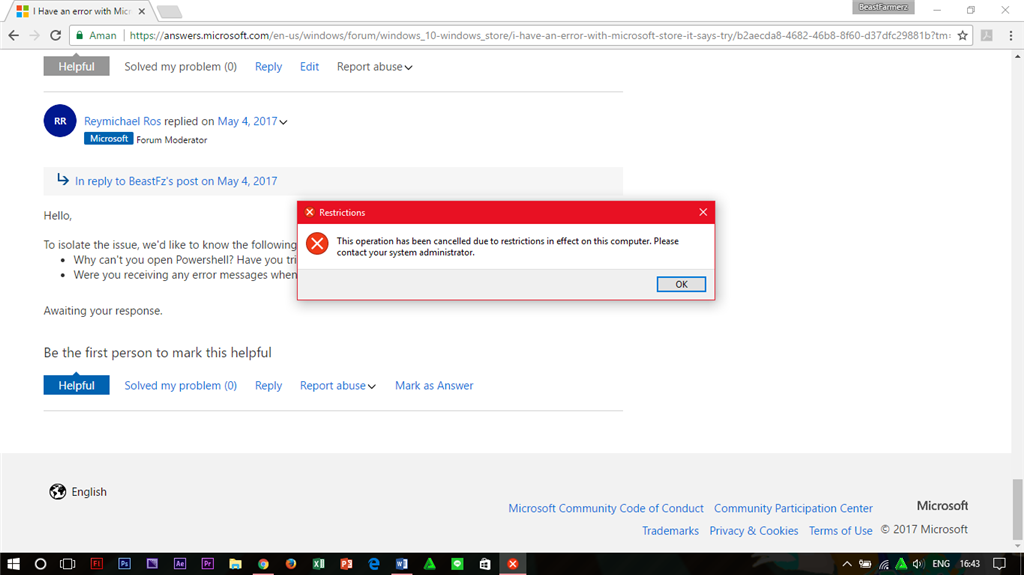Click the page scrollbar thumb
The width and height of the screenshot is (1024, 575).
click(x=1017, y=508)
